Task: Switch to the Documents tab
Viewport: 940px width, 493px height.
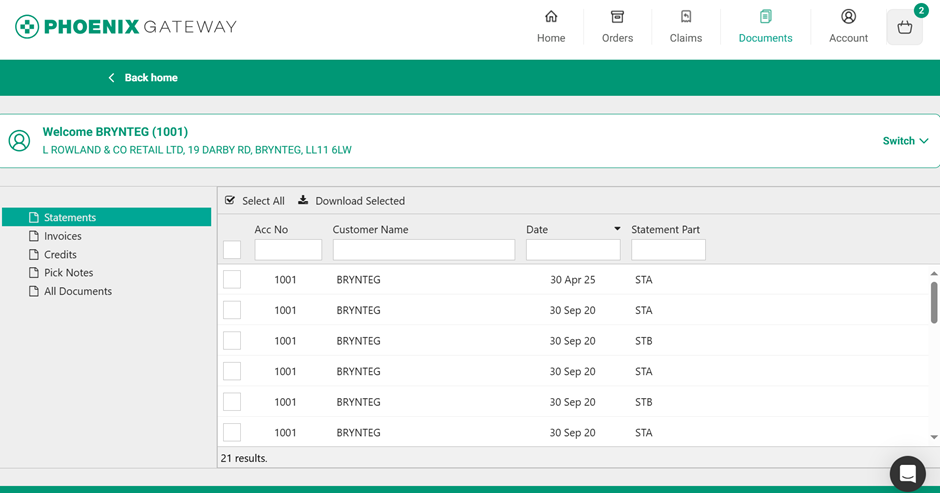Action: point(765,27)
